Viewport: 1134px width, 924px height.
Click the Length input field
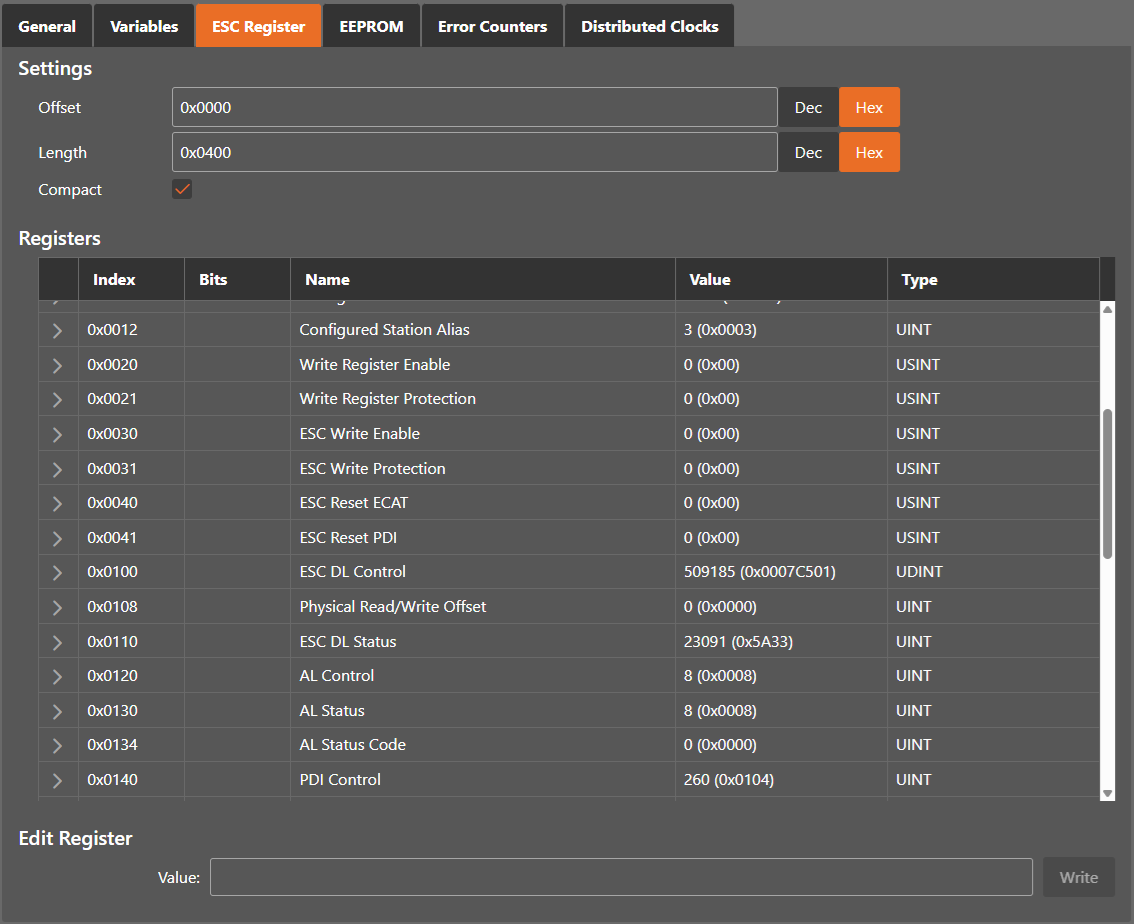coord(474,153)
